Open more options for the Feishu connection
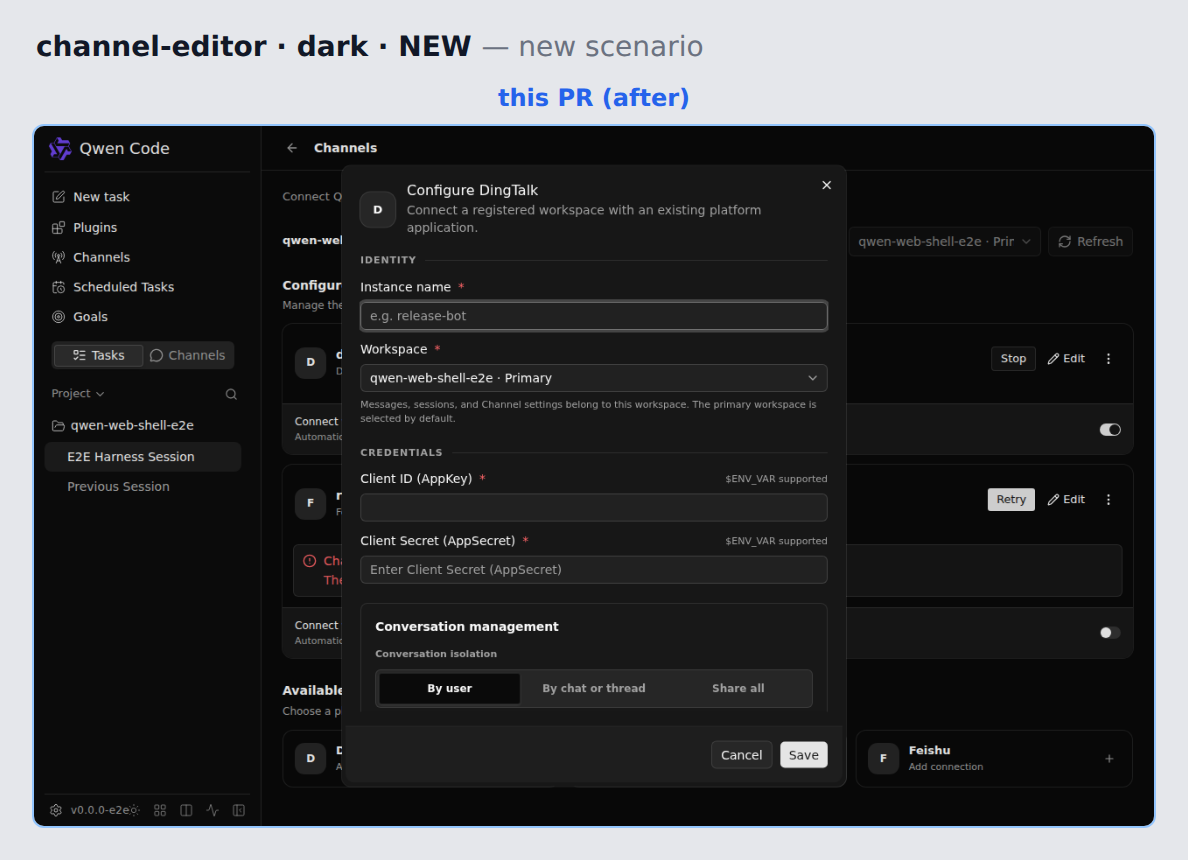The width and height of the screenshot is (1188, 860). tap(1108, 500)
